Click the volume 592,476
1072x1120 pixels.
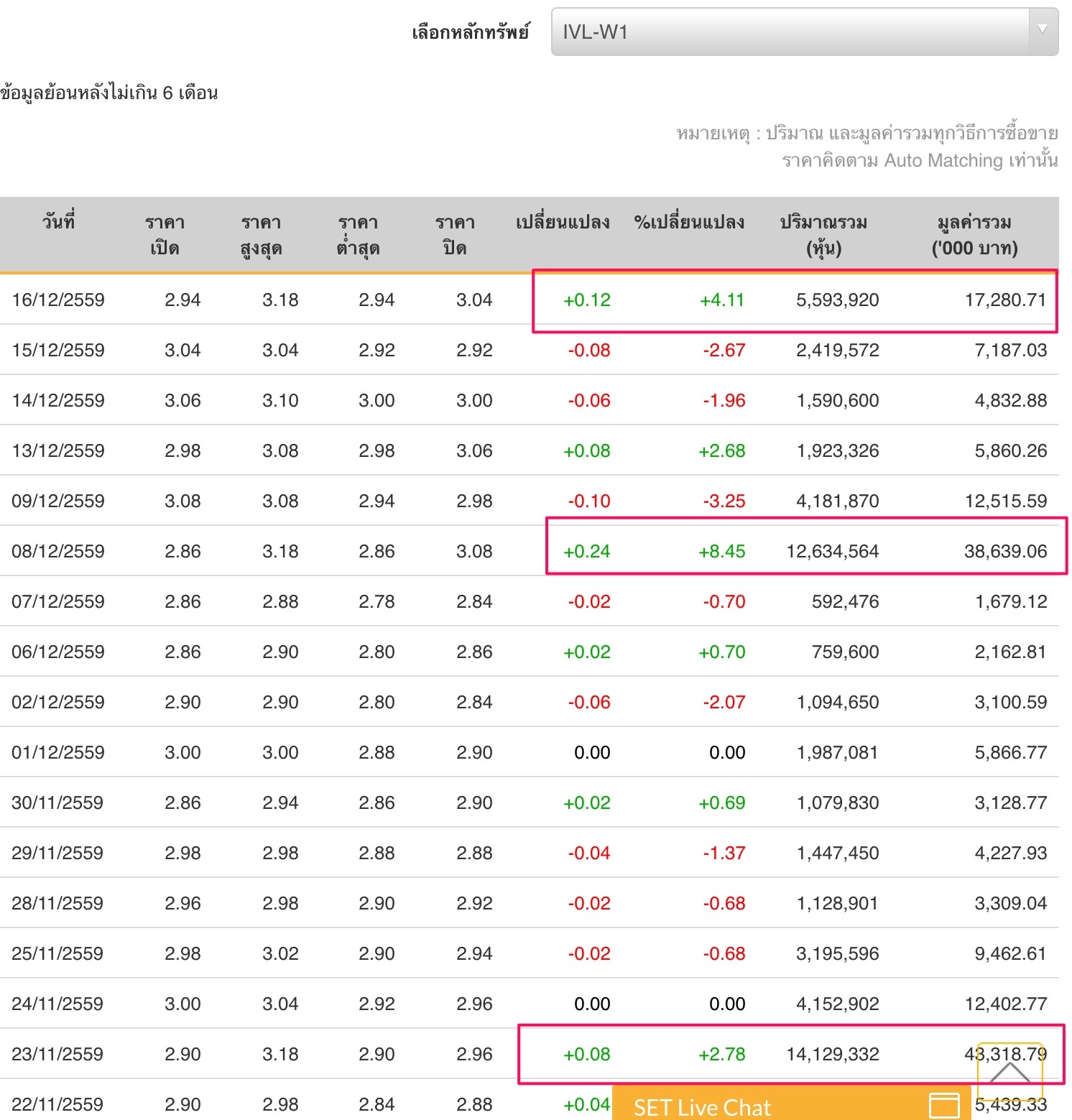pyautogui.click(x=846, y=601)
